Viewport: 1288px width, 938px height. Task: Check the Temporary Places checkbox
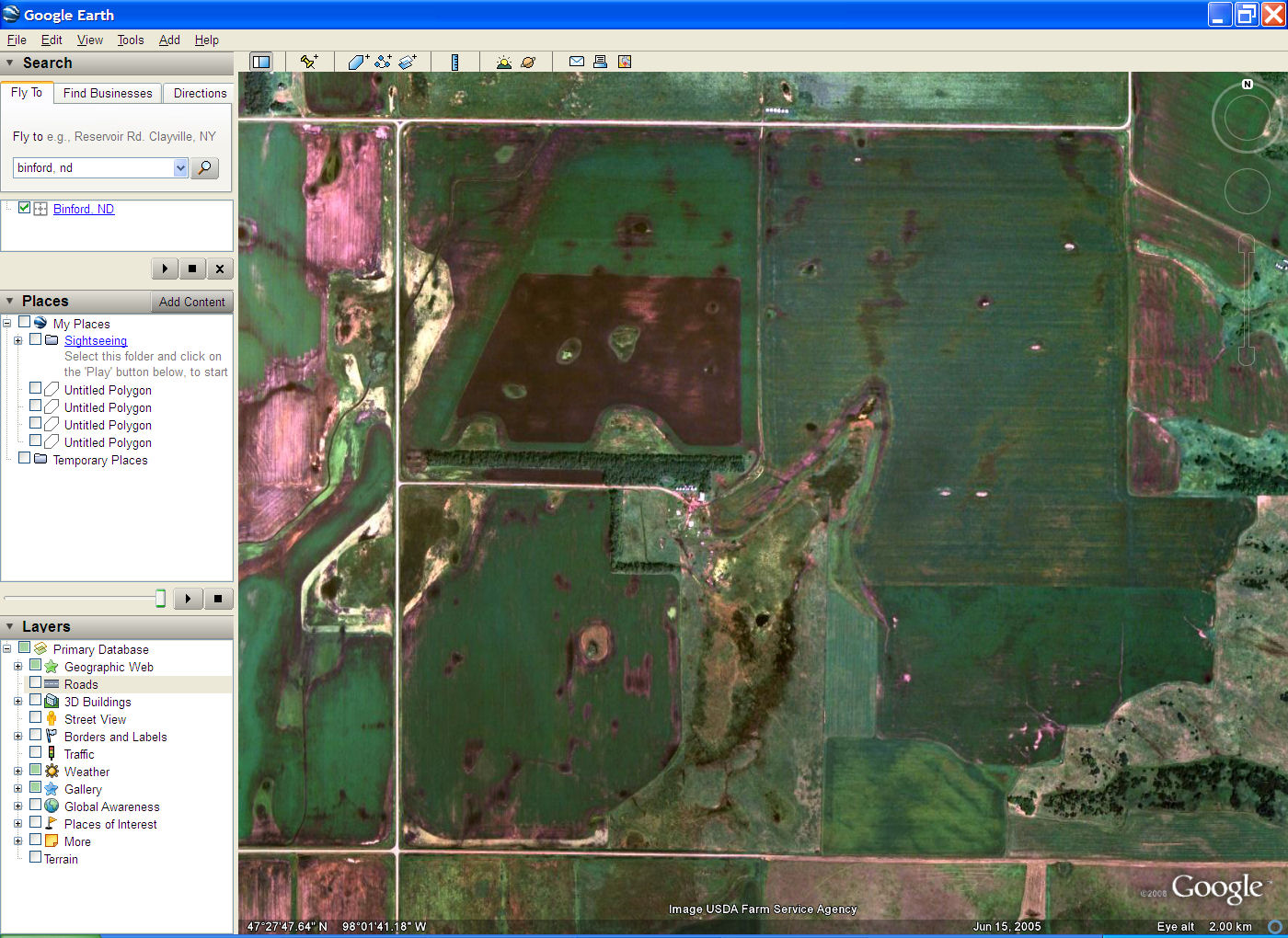[x=25, y=459]
